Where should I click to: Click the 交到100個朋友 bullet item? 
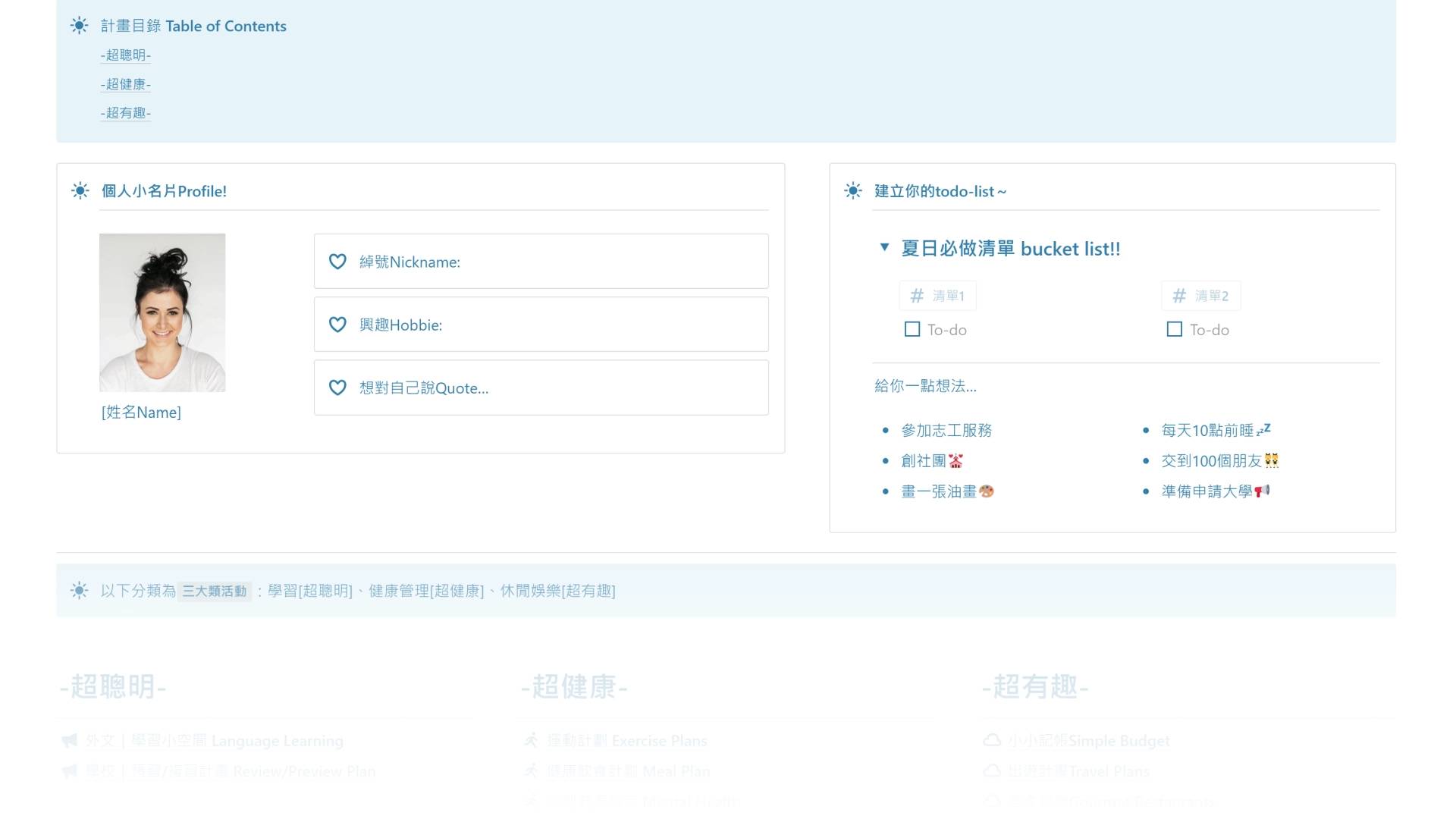tap(1220, 461)
